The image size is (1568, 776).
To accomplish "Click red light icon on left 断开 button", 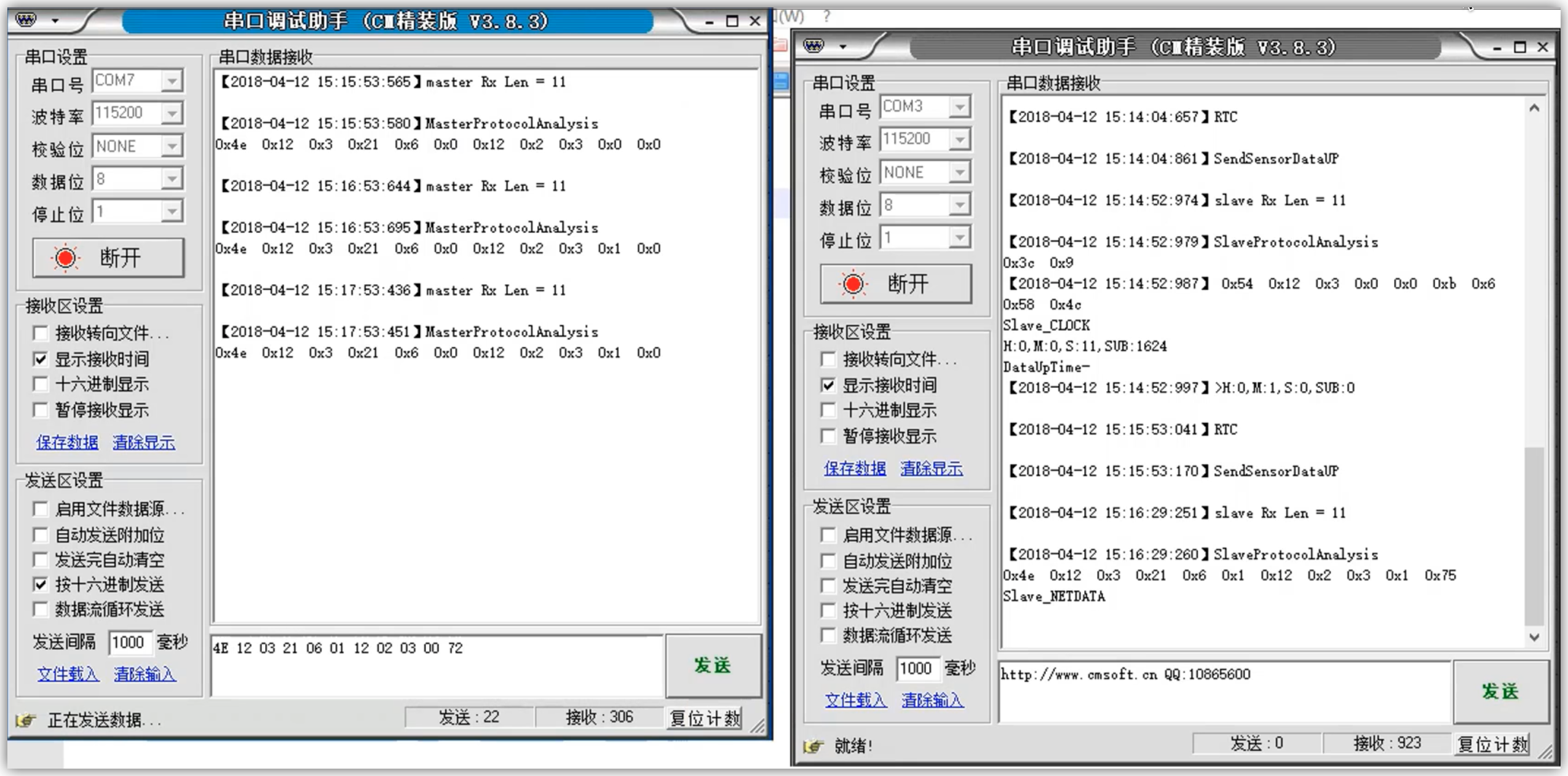I will point(66,258).
